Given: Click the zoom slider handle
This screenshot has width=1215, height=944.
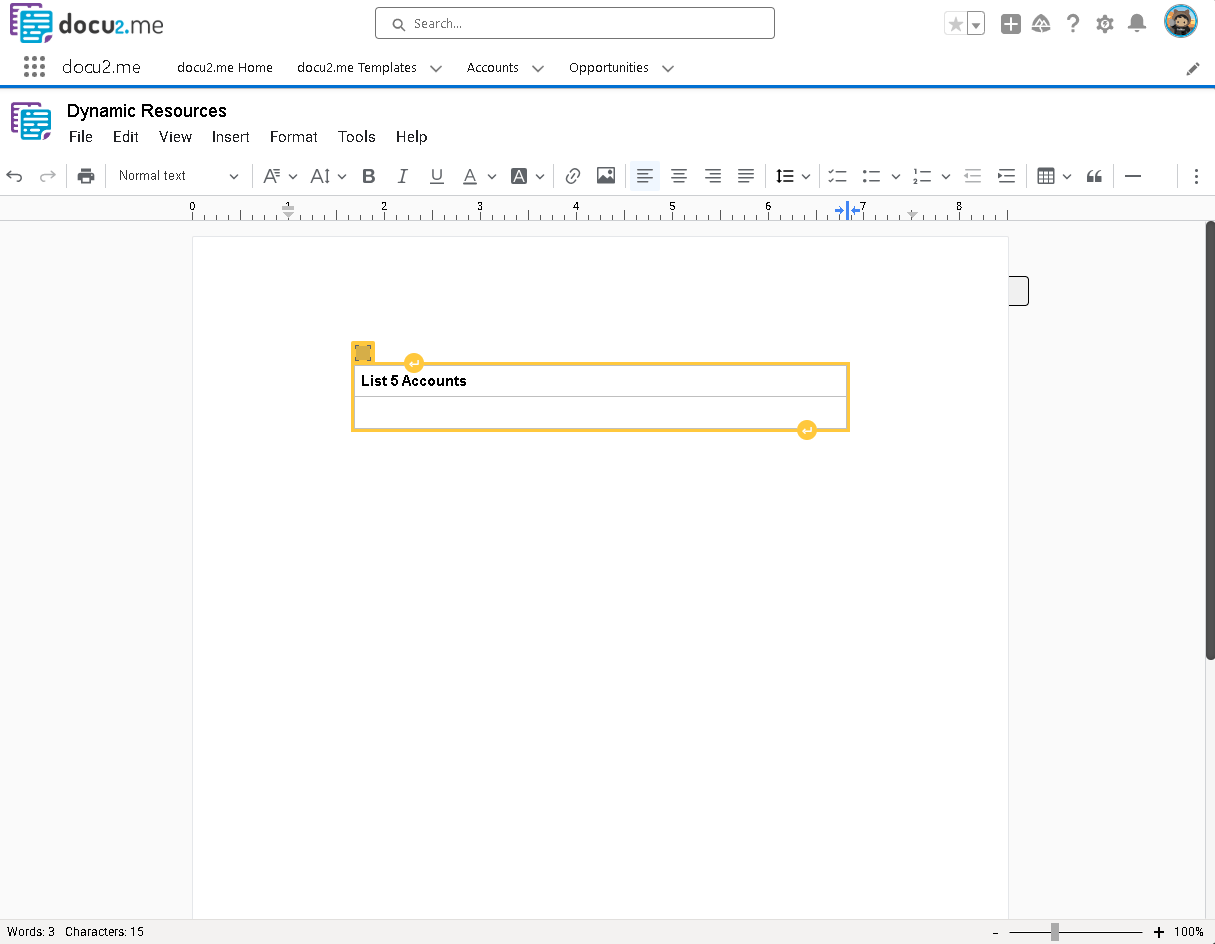Looking at the screenshot, I should tap(1055, 932).
